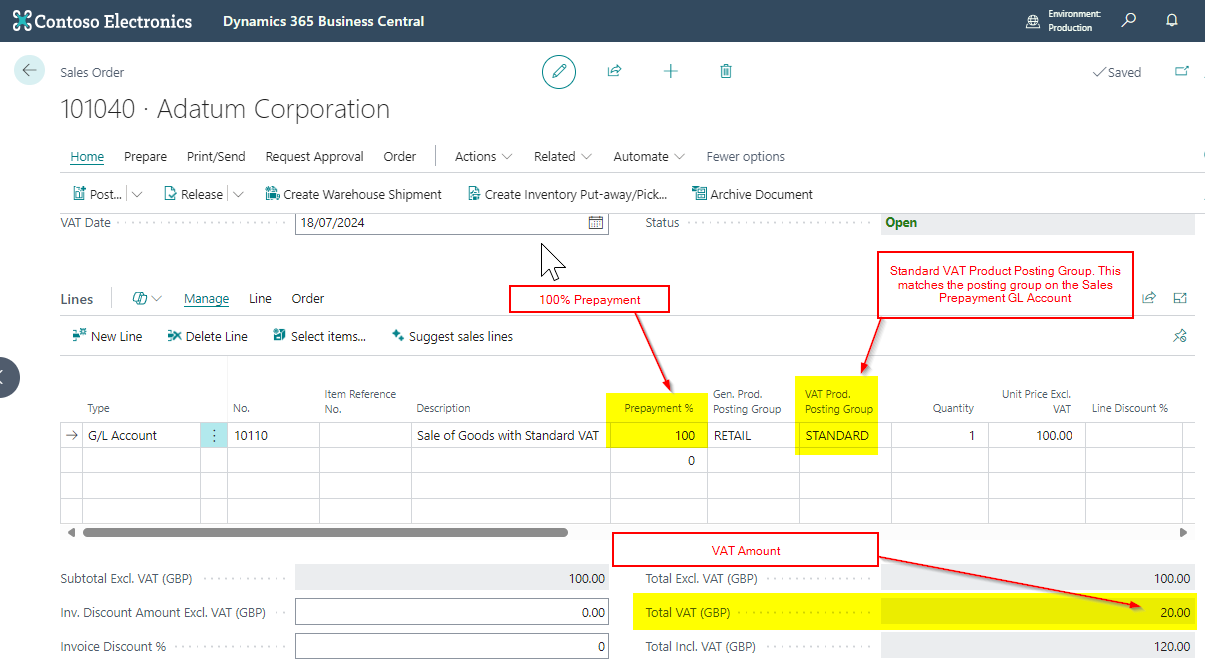This screenshot has width=1205, height=663.
Task: Expand the Related menu
Action: click(x=562, y=156)
